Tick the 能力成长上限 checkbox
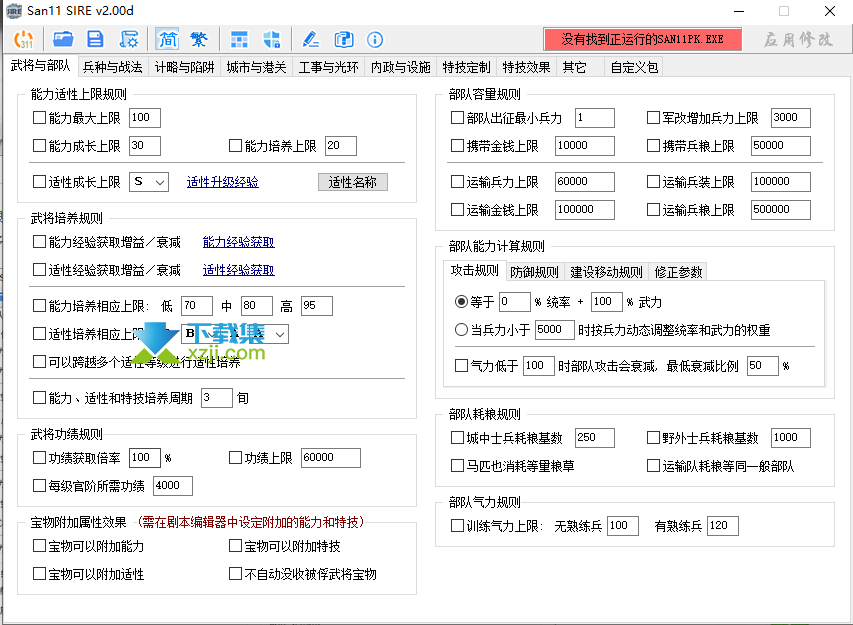 pos(39,145)
